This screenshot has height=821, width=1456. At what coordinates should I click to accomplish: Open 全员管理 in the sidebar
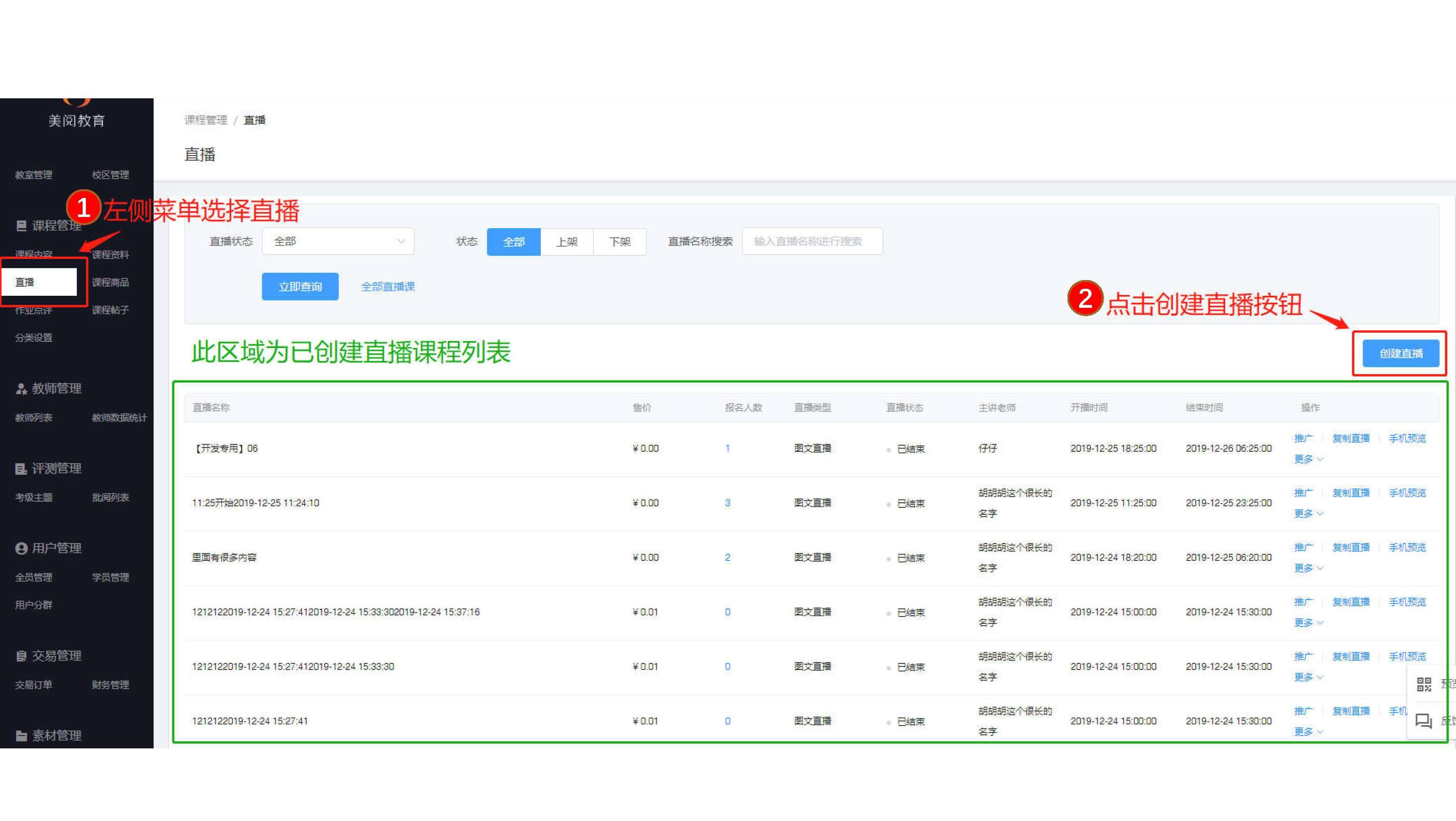34,577
